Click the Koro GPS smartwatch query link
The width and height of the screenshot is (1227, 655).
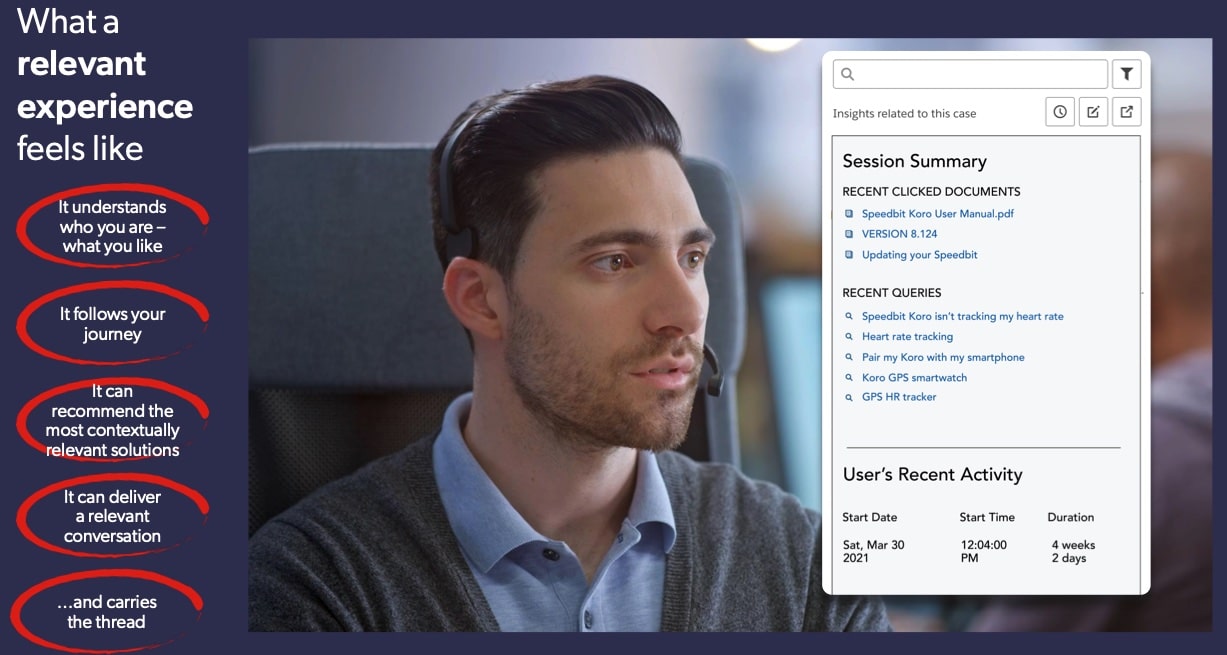pyautogui.click(x=914, y=378)
